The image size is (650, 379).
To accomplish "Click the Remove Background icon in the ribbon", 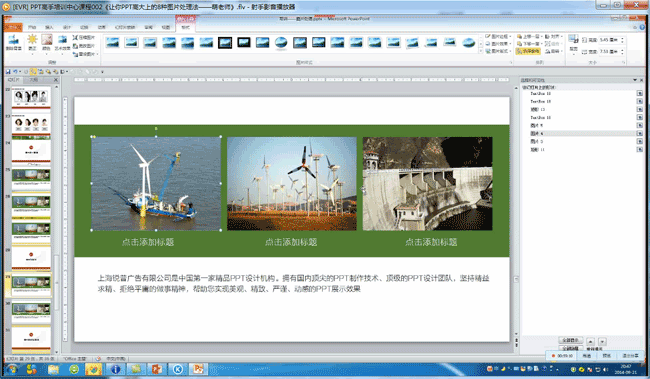I will pyautogui.click(x=13, y=43).
